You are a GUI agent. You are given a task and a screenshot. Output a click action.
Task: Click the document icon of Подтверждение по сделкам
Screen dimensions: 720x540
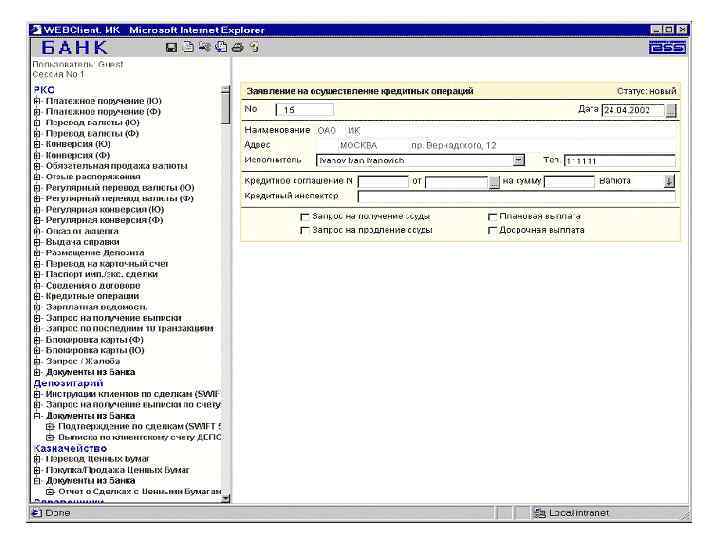(x=50, y=427)
